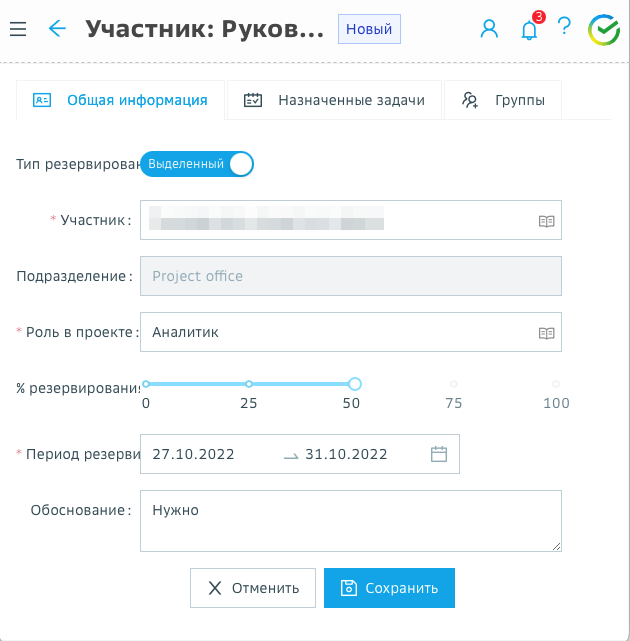Set reservation slider to 75 percent
The height and width of the screenshot is (641, 630).
coord(453,384)
